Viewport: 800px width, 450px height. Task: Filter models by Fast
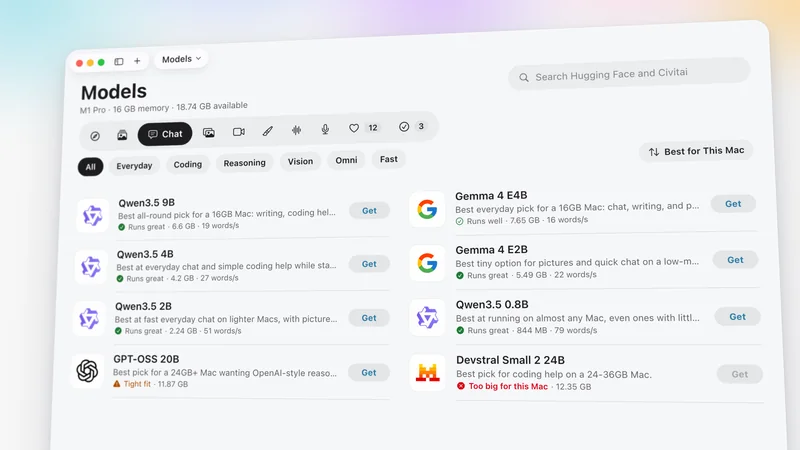point(389,159)
